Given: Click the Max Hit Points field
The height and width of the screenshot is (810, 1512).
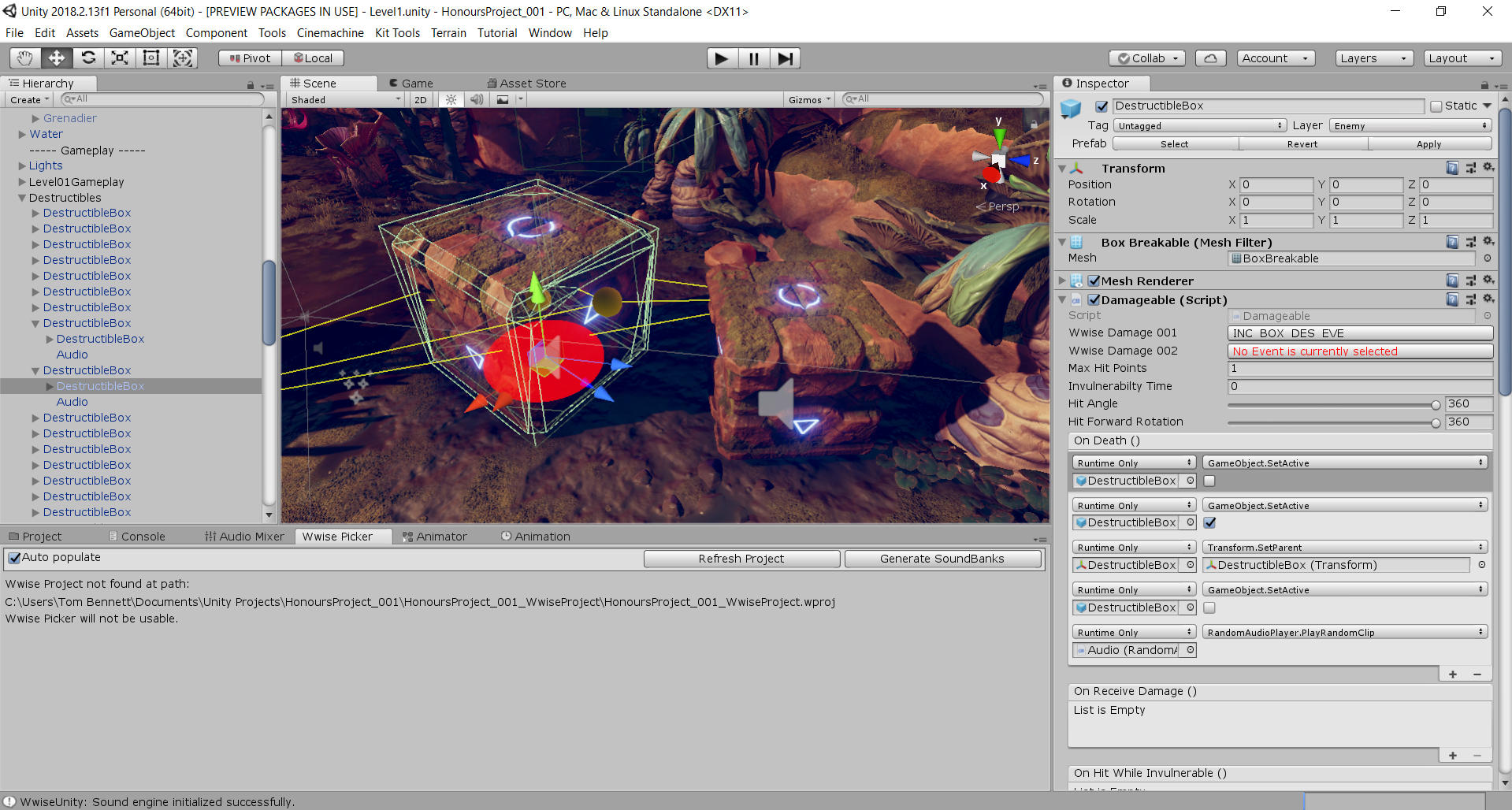Looking at the screenshot, I should click(x=1360, y=369).
